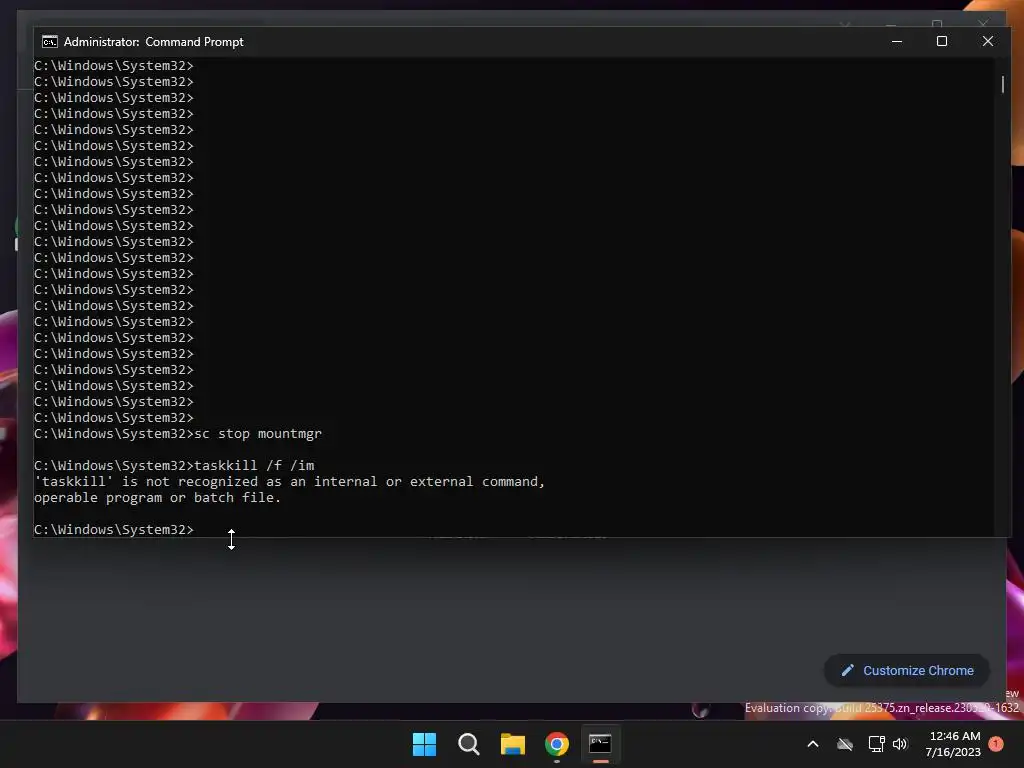Maximize the Command Prompt window
The width and height of the screenshot is (1024, 768).
pos(942,41)
